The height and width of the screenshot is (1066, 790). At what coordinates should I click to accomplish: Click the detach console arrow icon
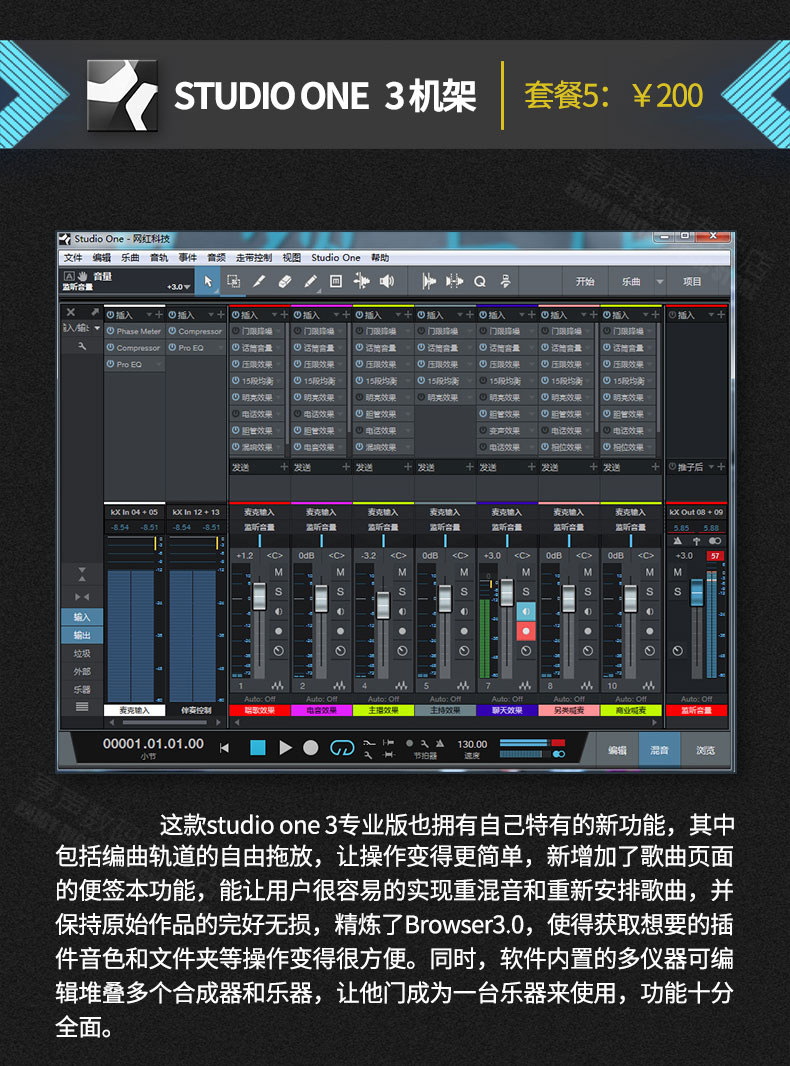coord(95,312)
